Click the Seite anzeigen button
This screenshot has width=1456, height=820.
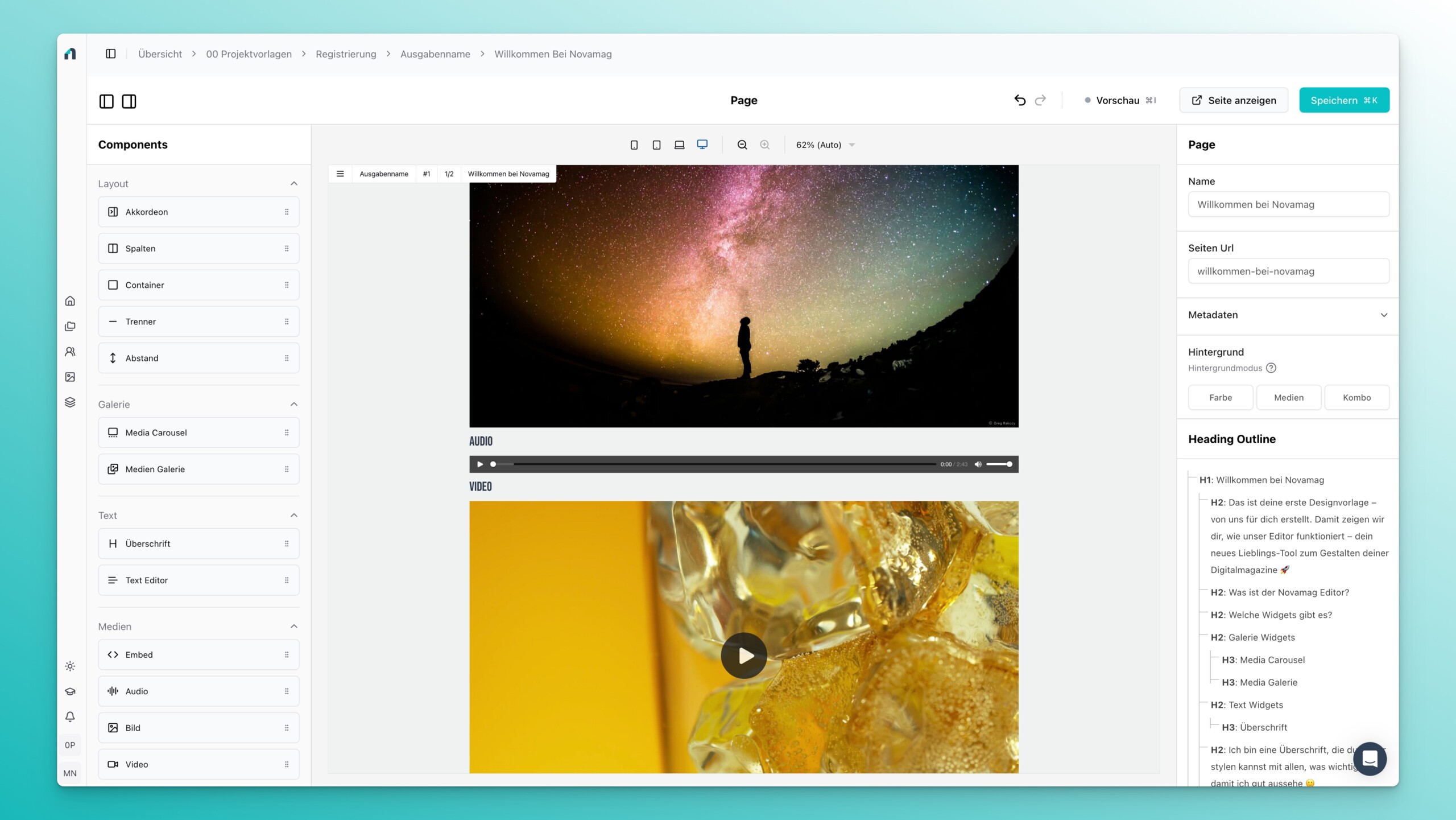[1234, 100]
